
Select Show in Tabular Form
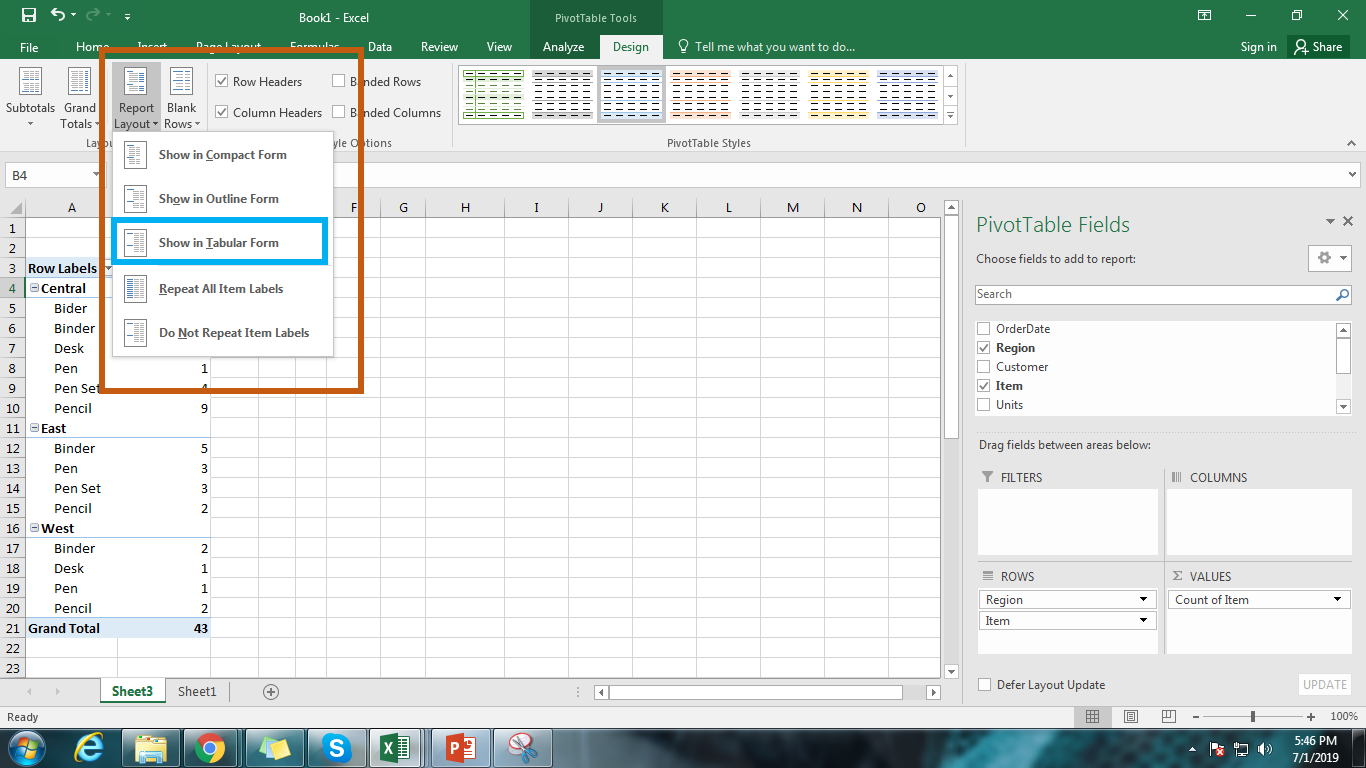pyautogui.click(x=219, y=243)
